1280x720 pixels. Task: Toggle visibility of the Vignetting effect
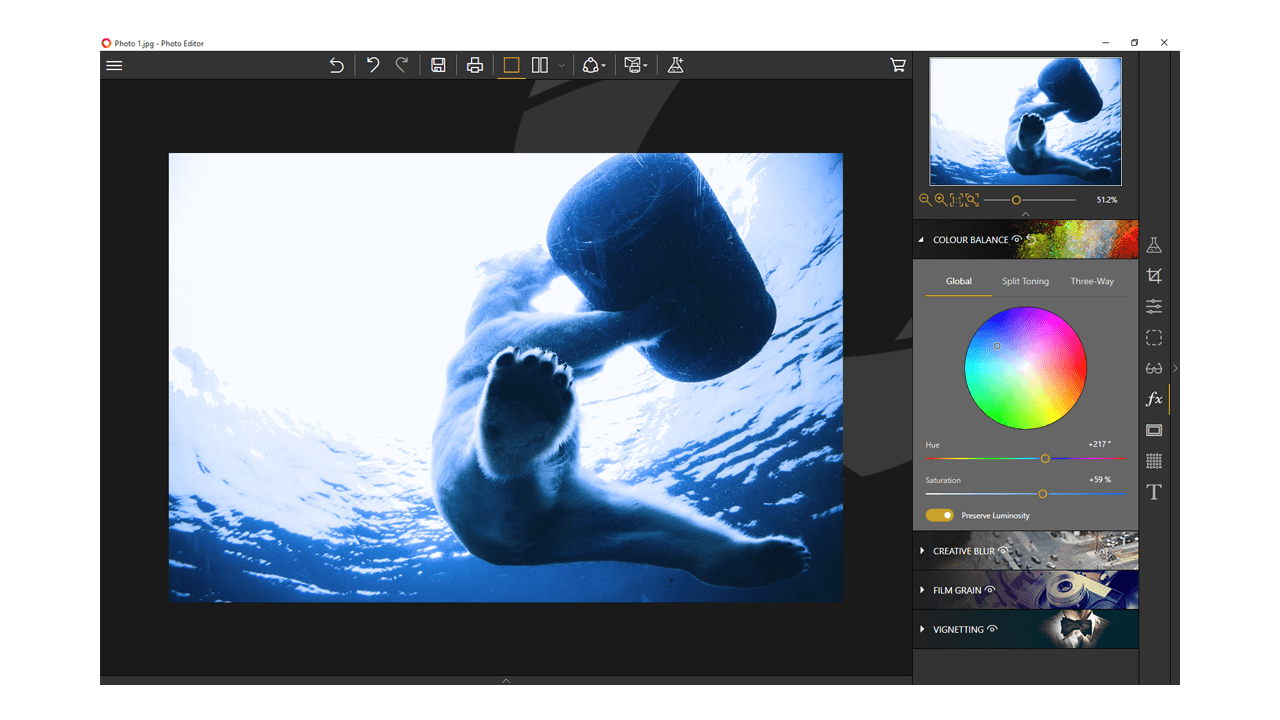991,629
